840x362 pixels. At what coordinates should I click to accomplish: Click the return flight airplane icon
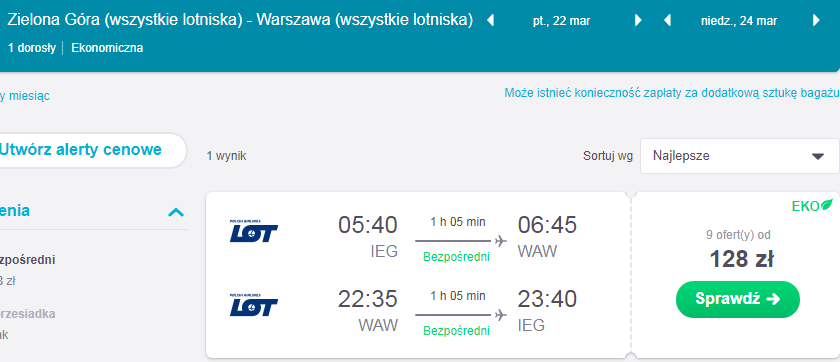pos(501,315)
